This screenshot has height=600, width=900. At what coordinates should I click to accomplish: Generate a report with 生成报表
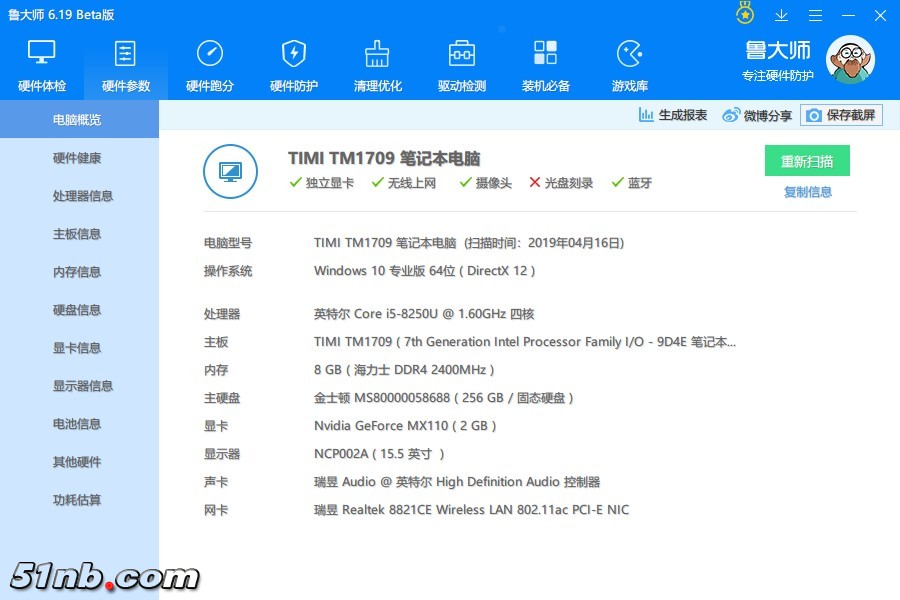click(673, 115)
